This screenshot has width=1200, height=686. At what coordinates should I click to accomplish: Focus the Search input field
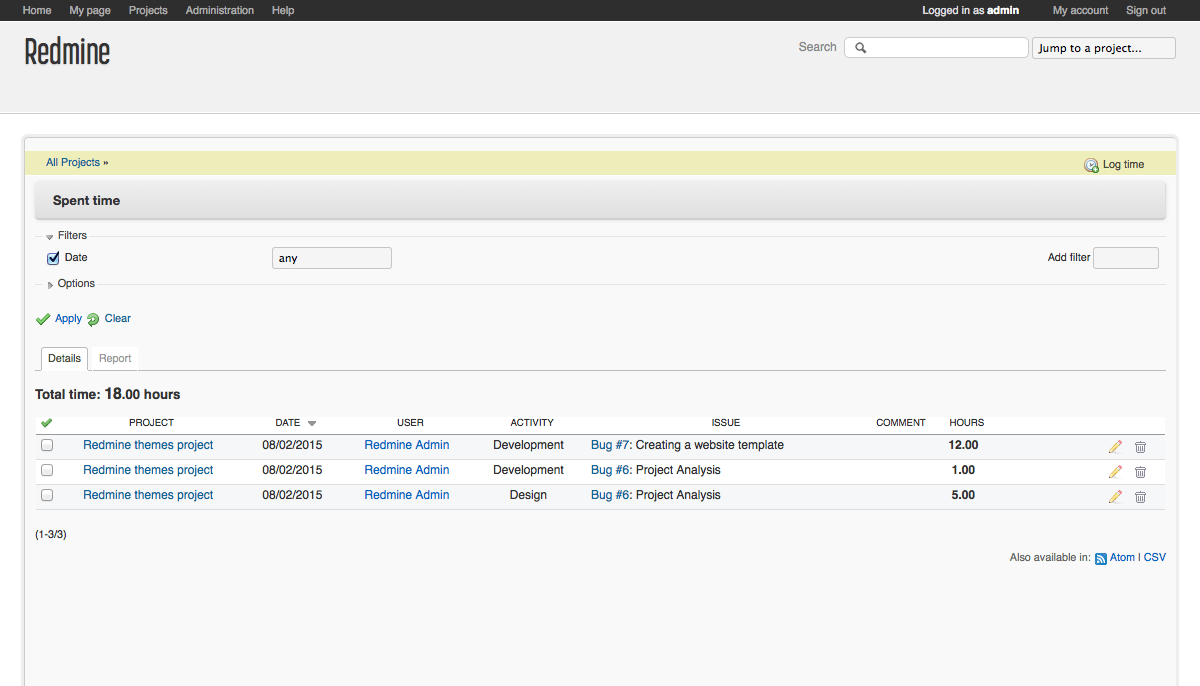(936, 48)
